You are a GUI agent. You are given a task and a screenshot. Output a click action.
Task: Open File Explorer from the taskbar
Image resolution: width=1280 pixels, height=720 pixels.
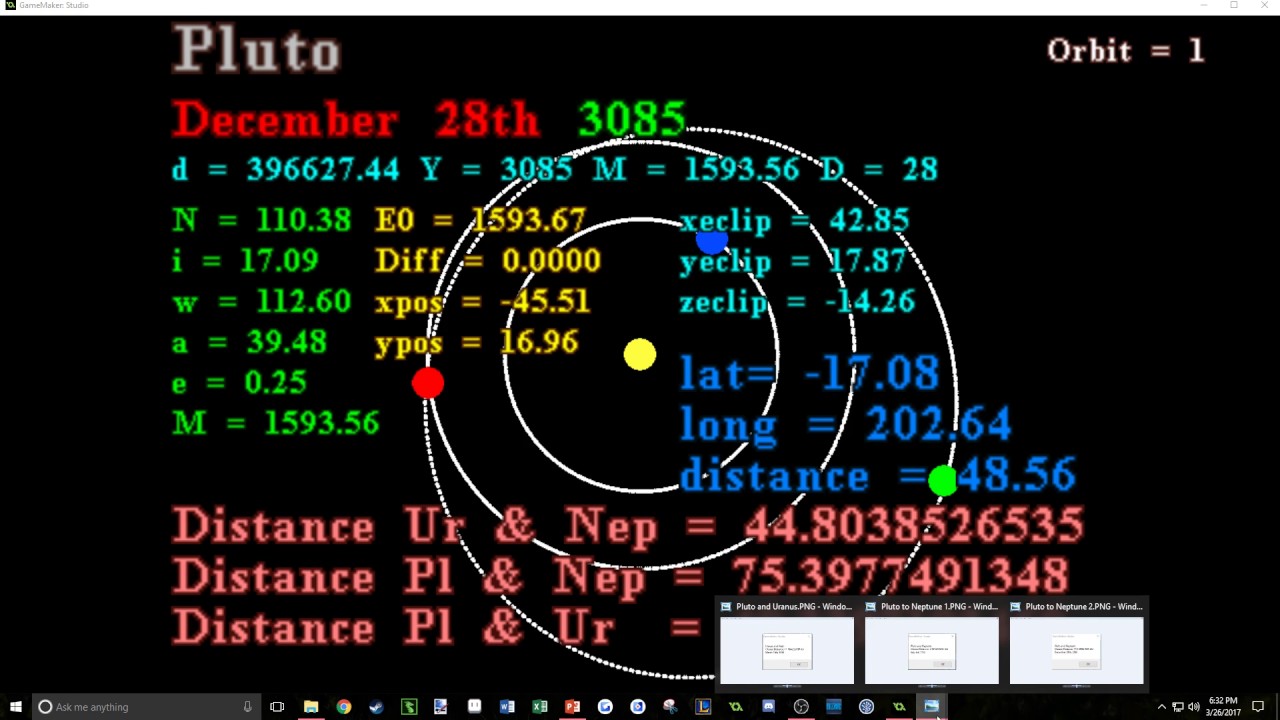click(x=311, y=707)
